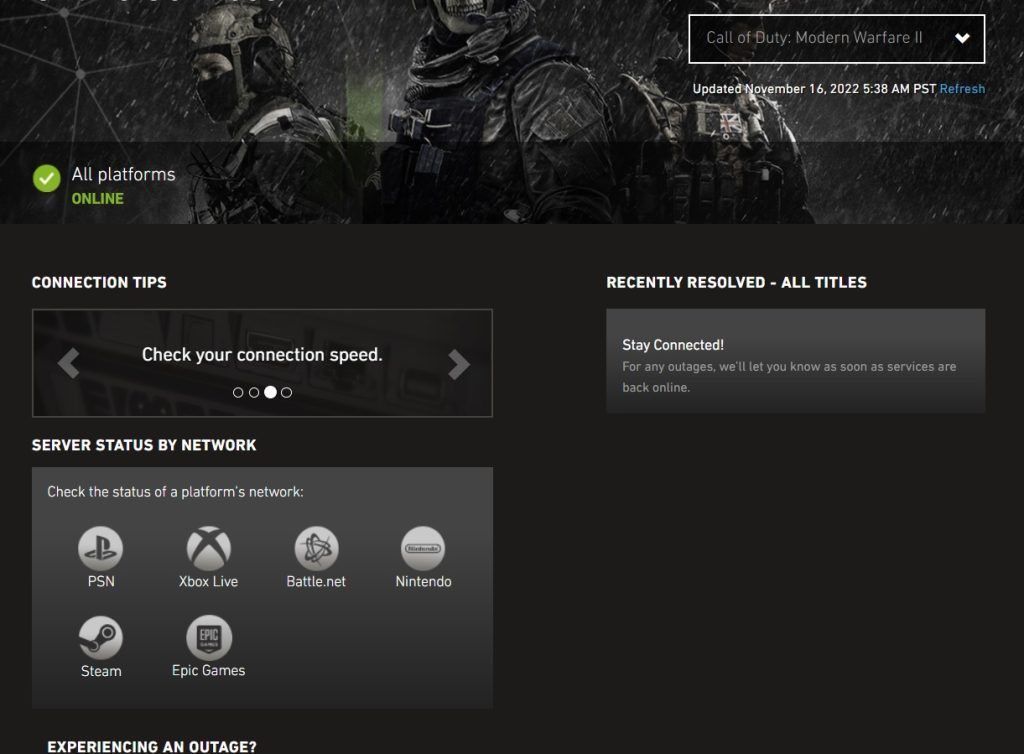Open PSN network status icon

101,548
